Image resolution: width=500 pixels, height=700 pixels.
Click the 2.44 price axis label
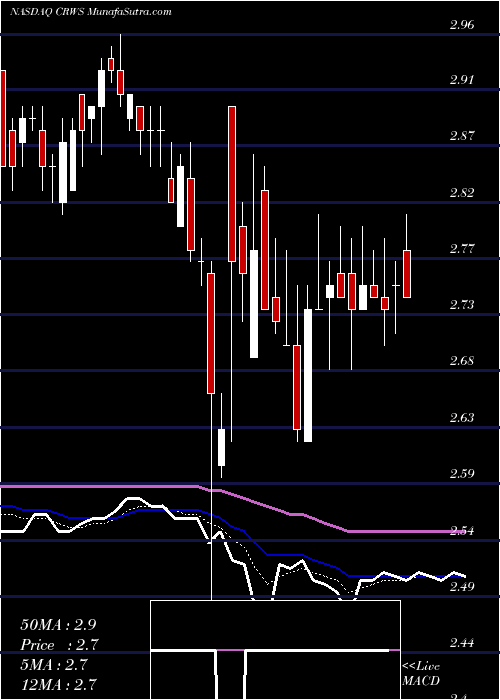462,643
